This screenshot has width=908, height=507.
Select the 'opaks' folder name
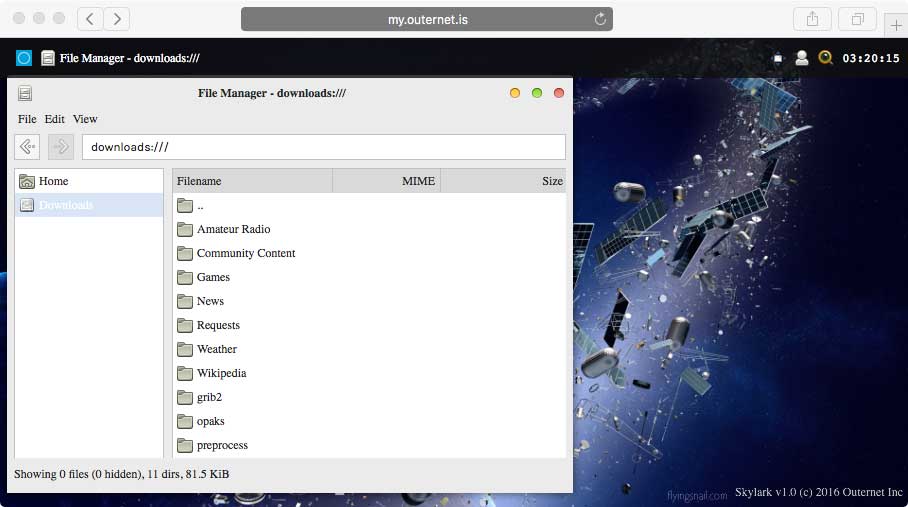[210, 421]
